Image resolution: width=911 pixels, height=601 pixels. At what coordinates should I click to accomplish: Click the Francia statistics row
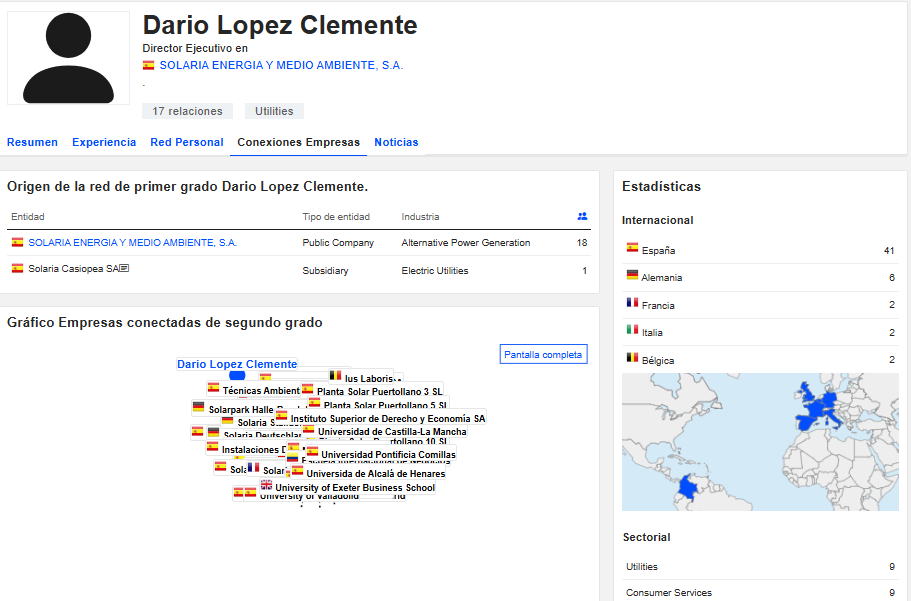760,305
